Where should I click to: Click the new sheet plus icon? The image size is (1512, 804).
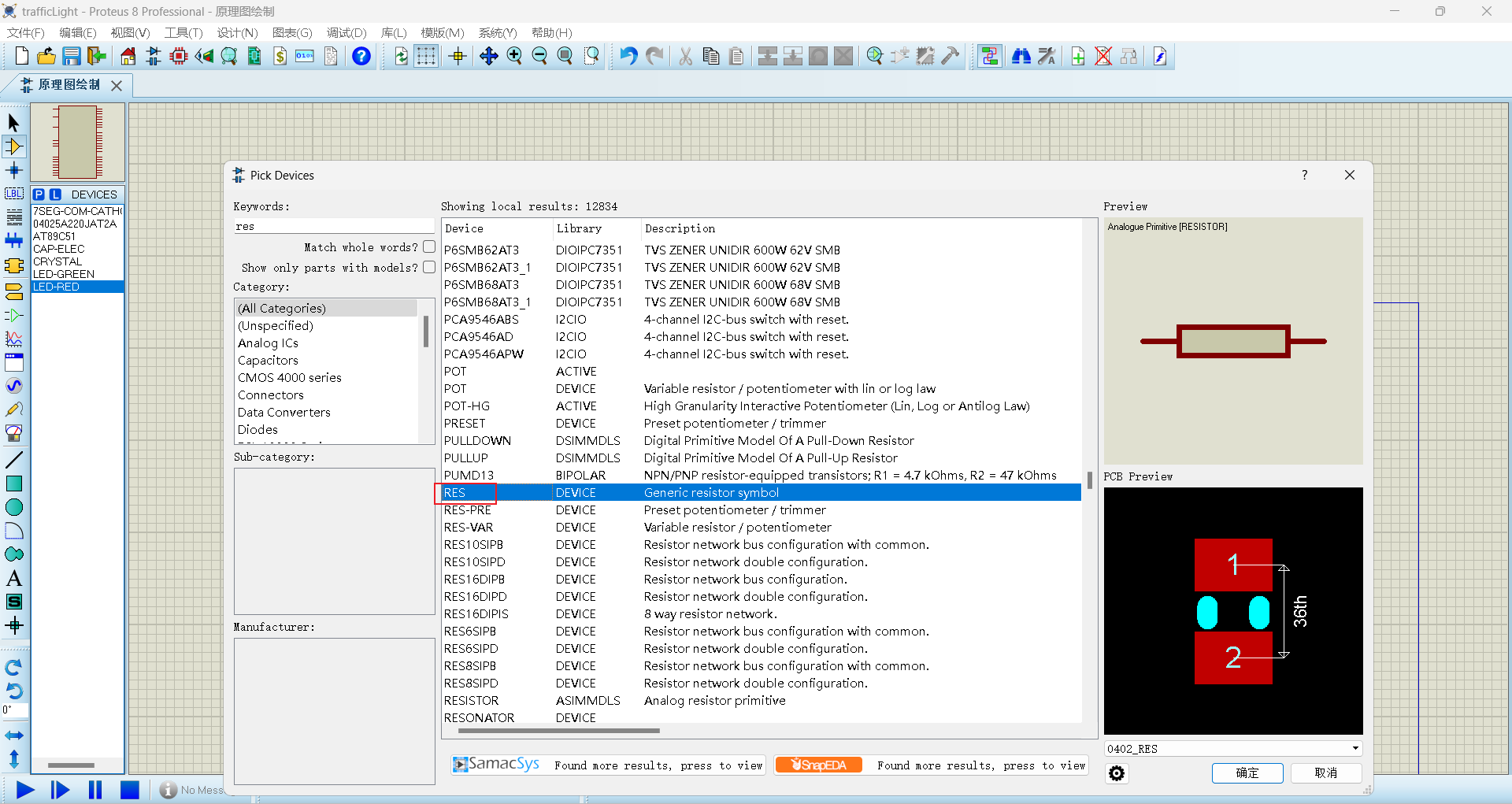tap(1078, 56)
